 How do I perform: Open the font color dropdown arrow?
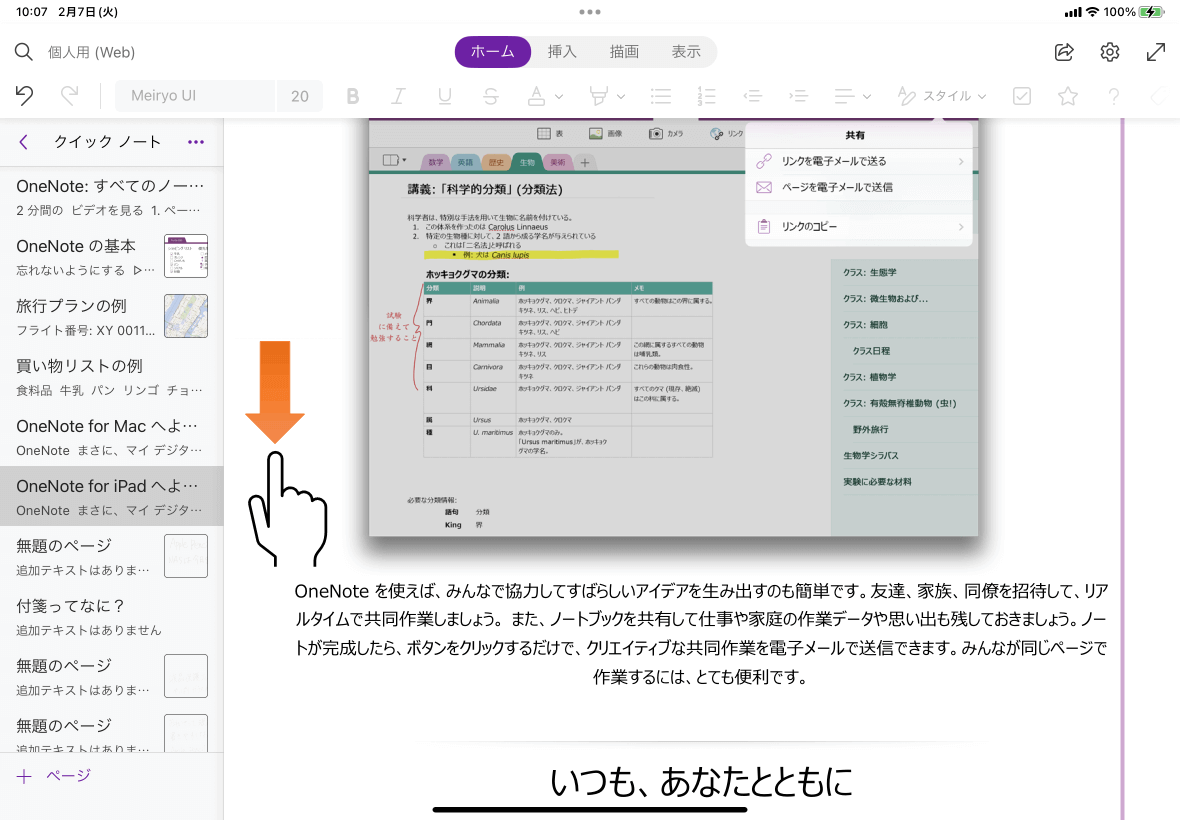(559, 96)
